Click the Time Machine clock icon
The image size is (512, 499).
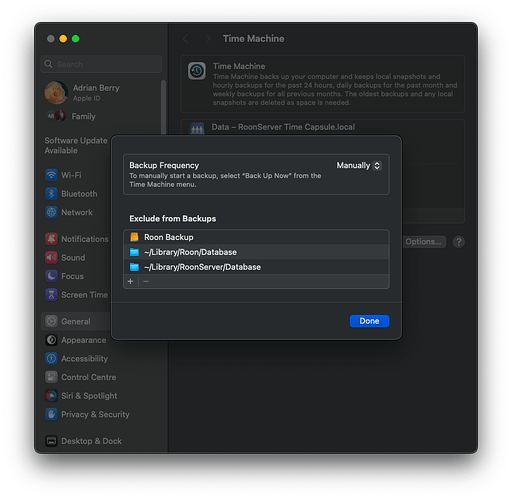tap(197, 71)
